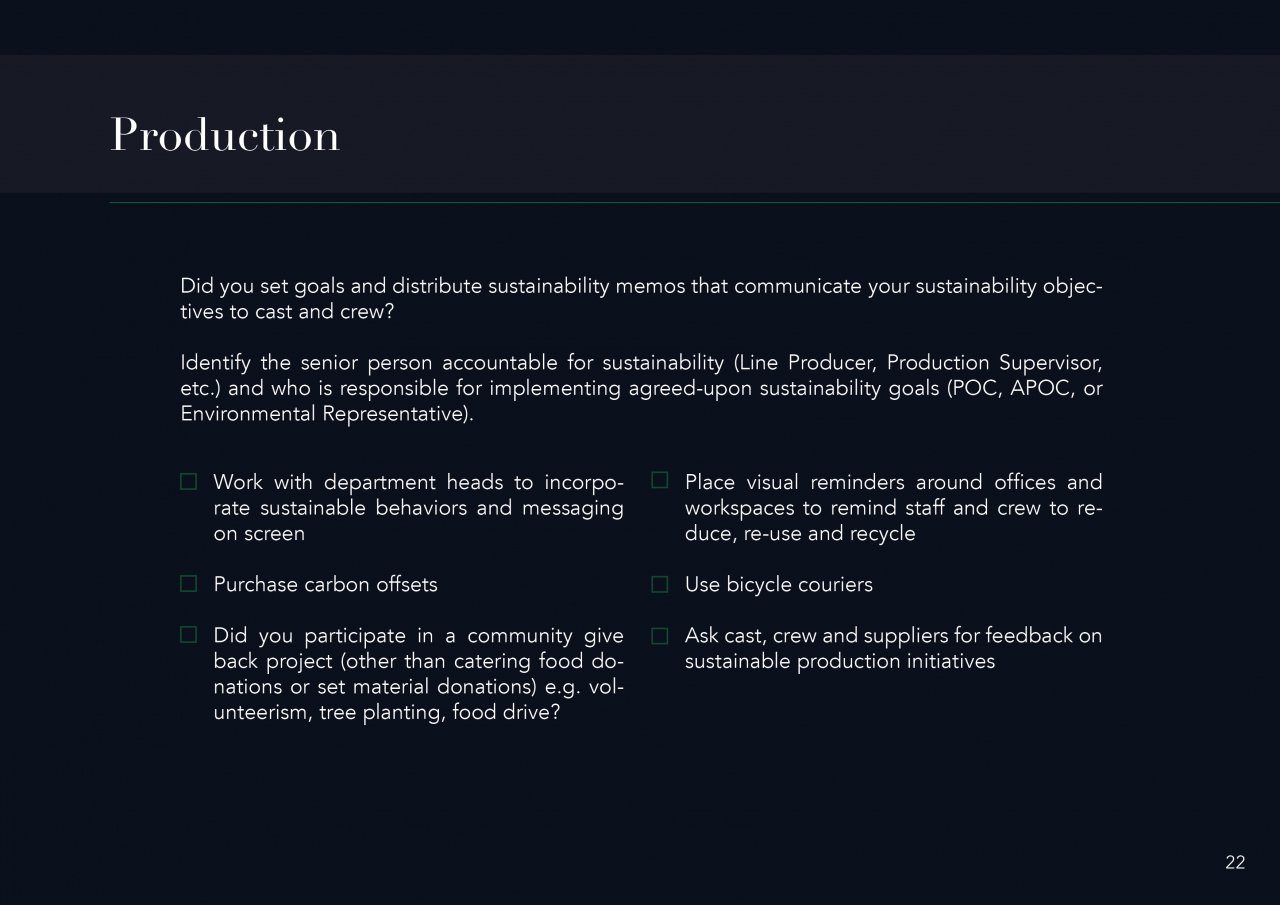The width and height of the screenshot is (1280, 905).
Task: Enable the 'Use bicycle couriers' checkbox
Action: point(659,584)
